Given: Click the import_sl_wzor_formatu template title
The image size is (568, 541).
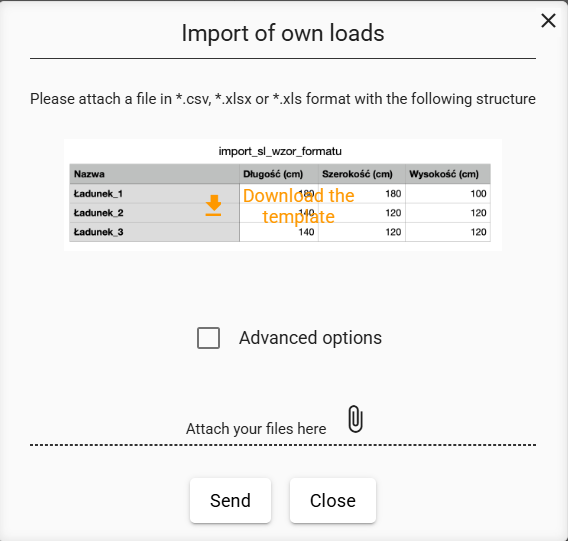Looking at the screenshot, I should pyautogui.click(x=280, y=151).
